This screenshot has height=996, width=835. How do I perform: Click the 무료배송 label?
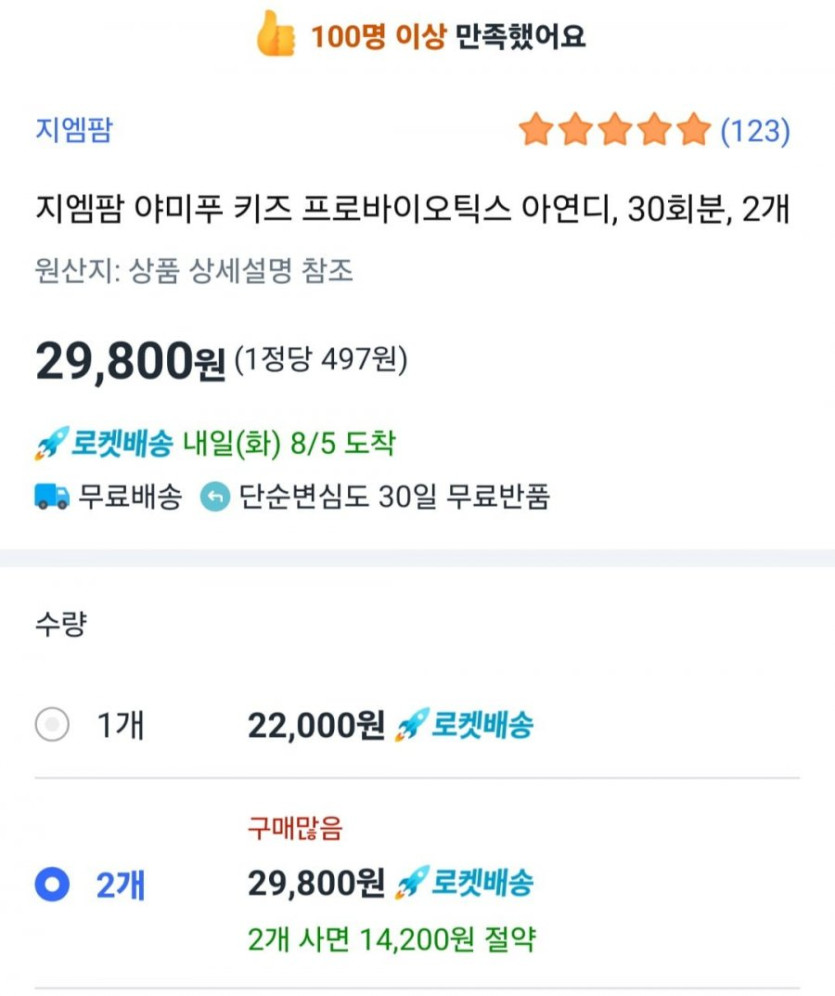point(130,497)
